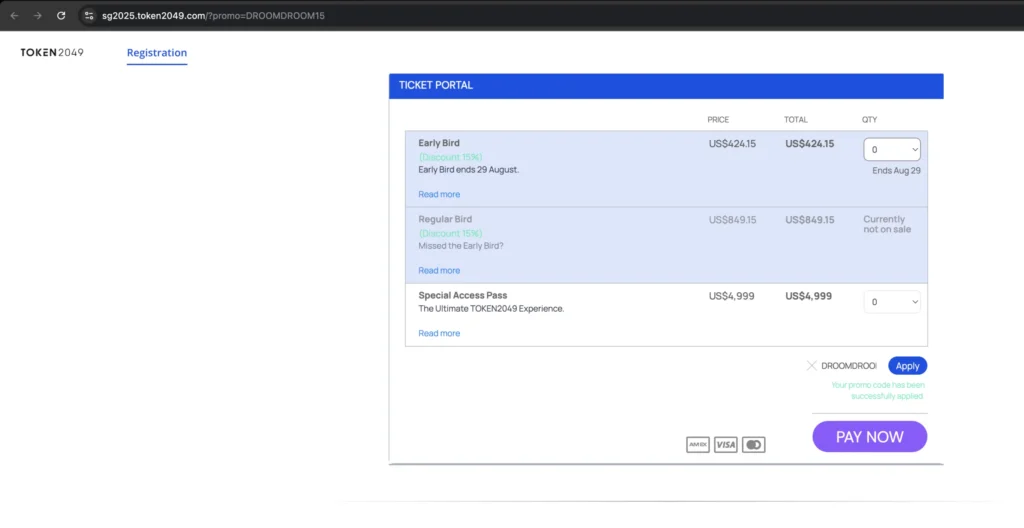Click the US$4,999 Special Access total
The width and height of the screenshot is (1024, 528).
[x=808, y=296]
